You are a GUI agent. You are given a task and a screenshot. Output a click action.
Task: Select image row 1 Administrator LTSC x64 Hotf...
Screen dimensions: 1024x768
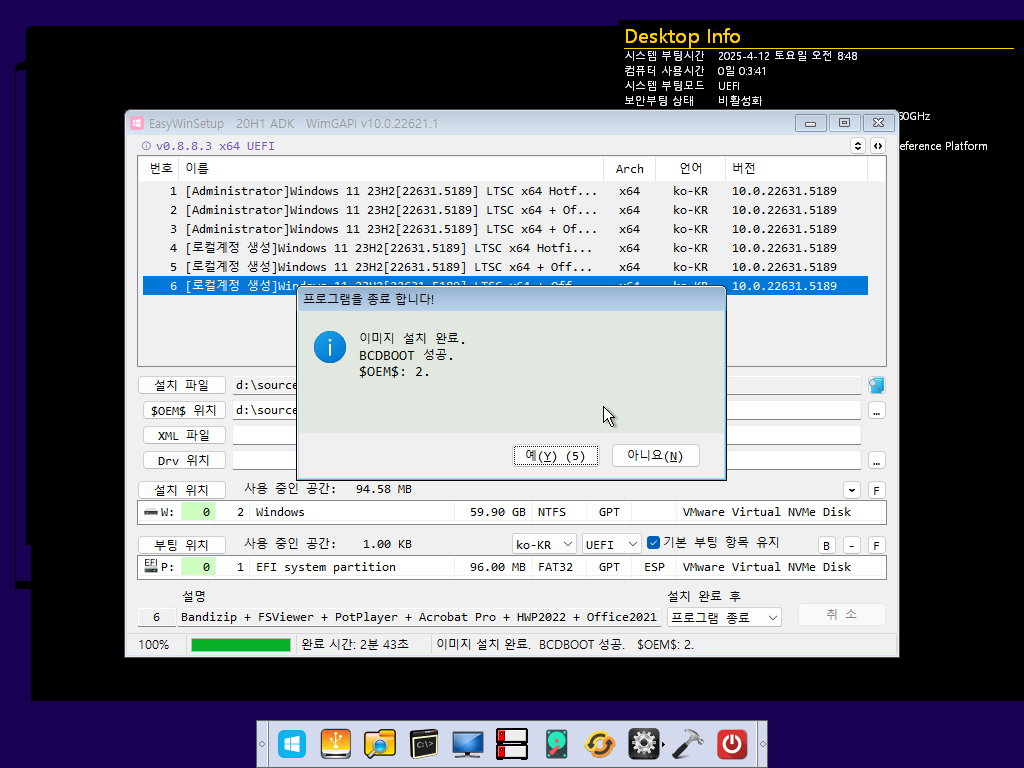pos(505,191)
